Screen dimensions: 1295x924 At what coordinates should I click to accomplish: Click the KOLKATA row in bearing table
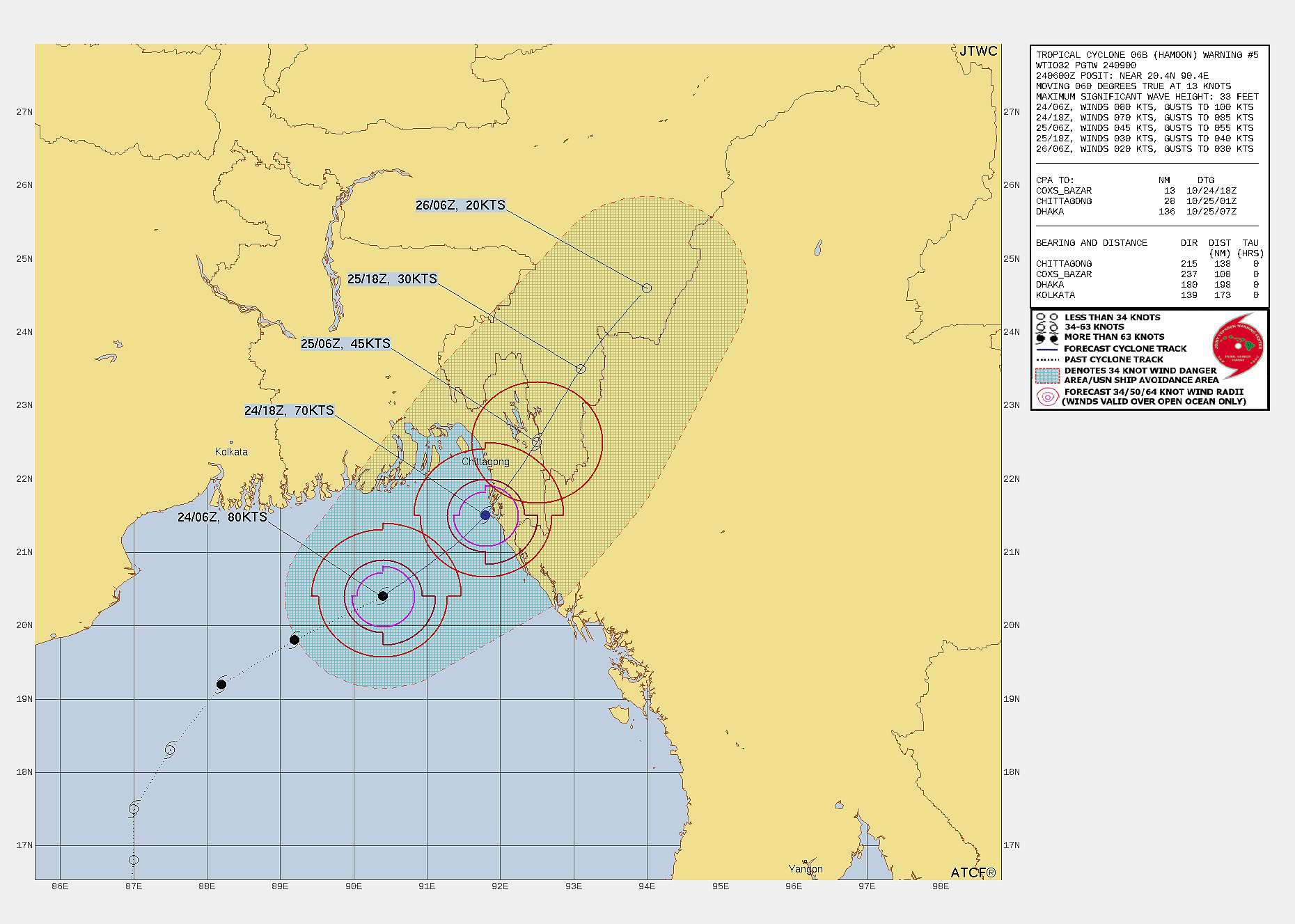1147,295
